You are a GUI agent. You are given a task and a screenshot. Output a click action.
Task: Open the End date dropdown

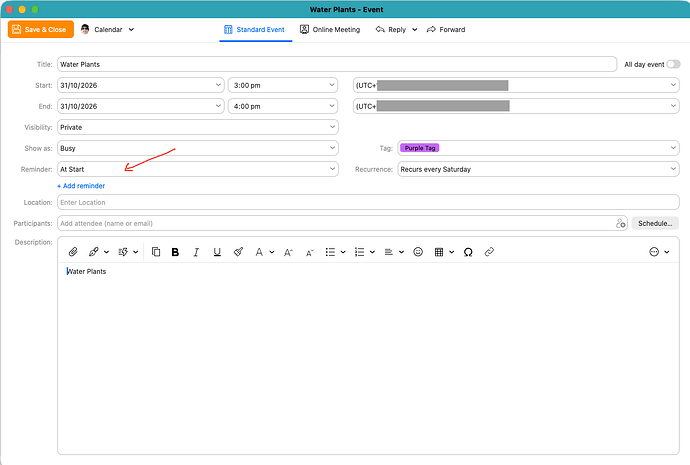[x=141, y=106]
